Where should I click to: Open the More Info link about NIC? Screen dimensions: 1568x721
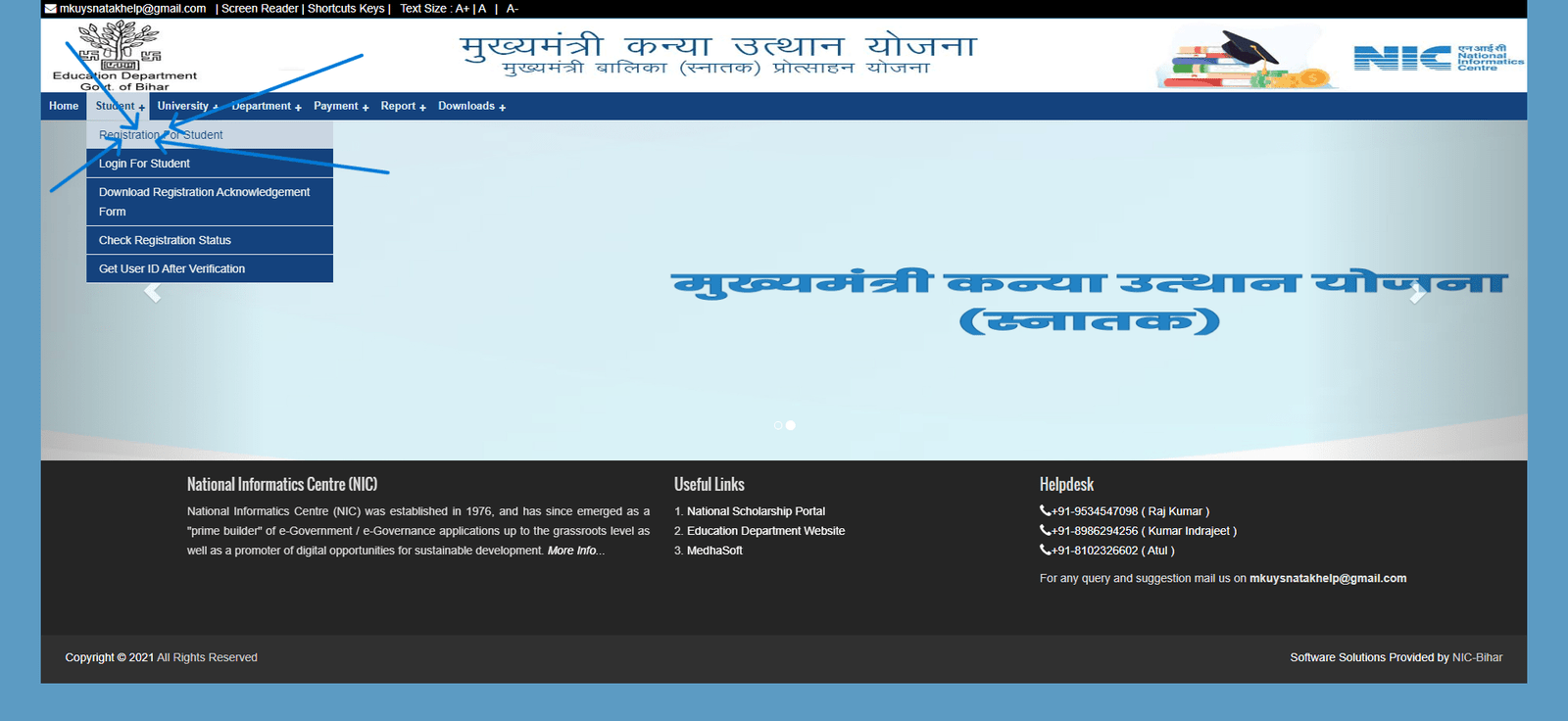click(572, 551)
